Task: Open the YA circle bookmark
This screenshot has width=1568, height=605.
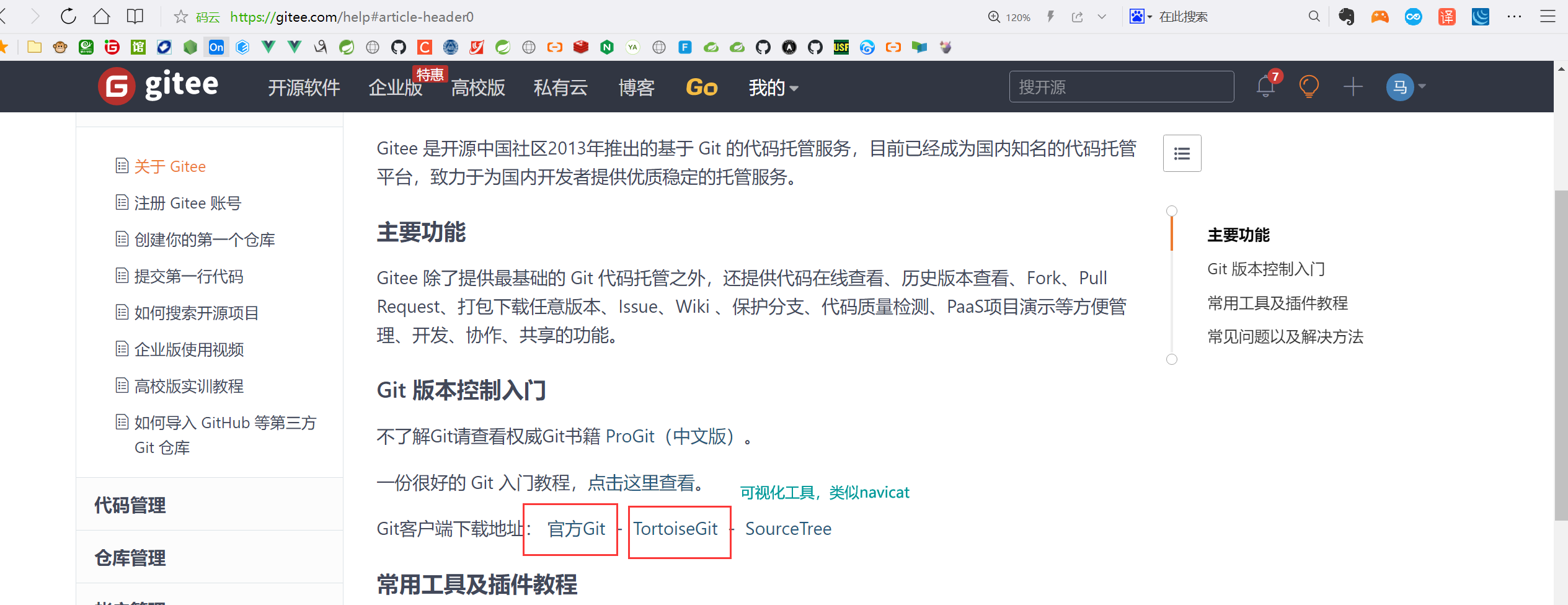Action: 632,47
